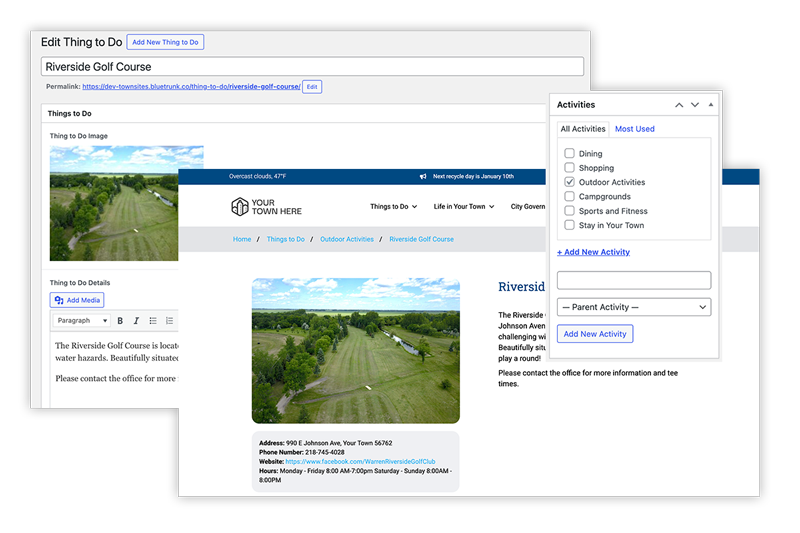
Task: Open the riverside-golf-course permalink URL
Action: click(x=191, y=87)
